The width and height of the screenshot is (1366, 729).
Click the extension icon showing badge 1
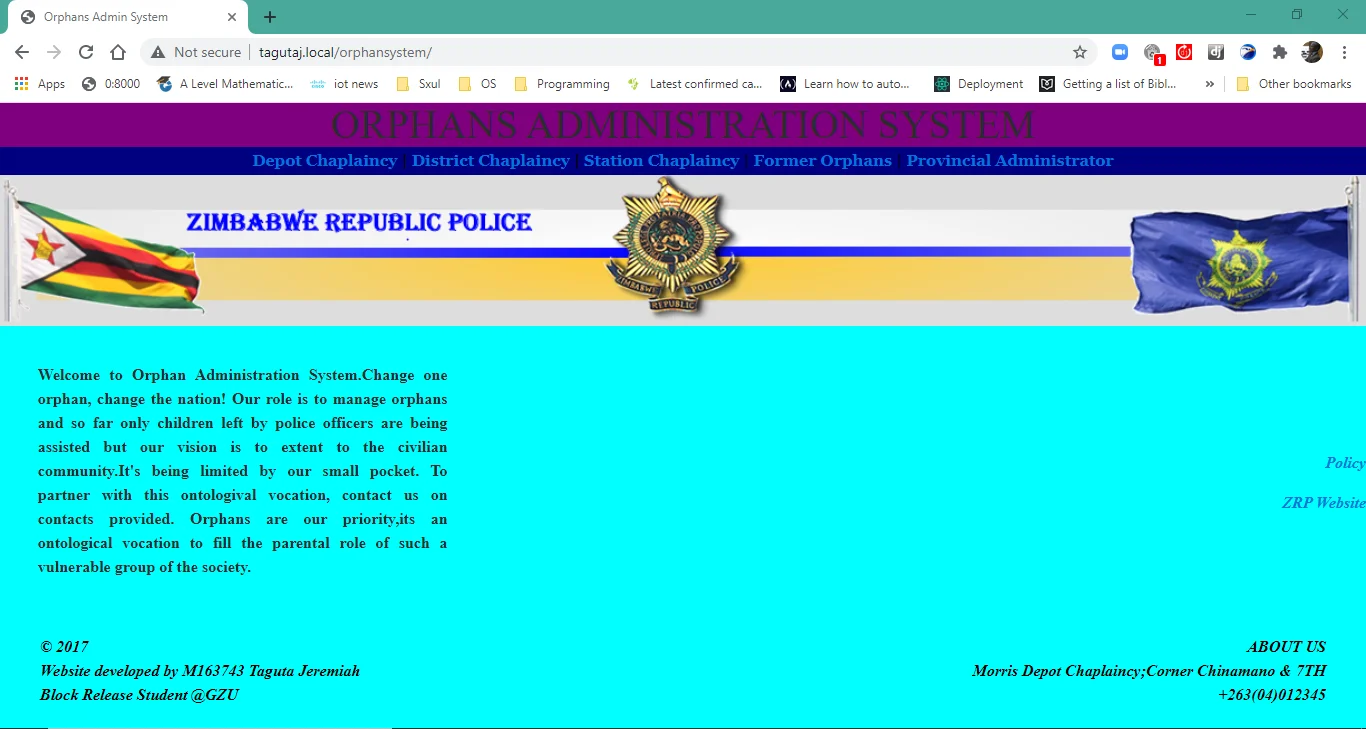coord(1152,52)
